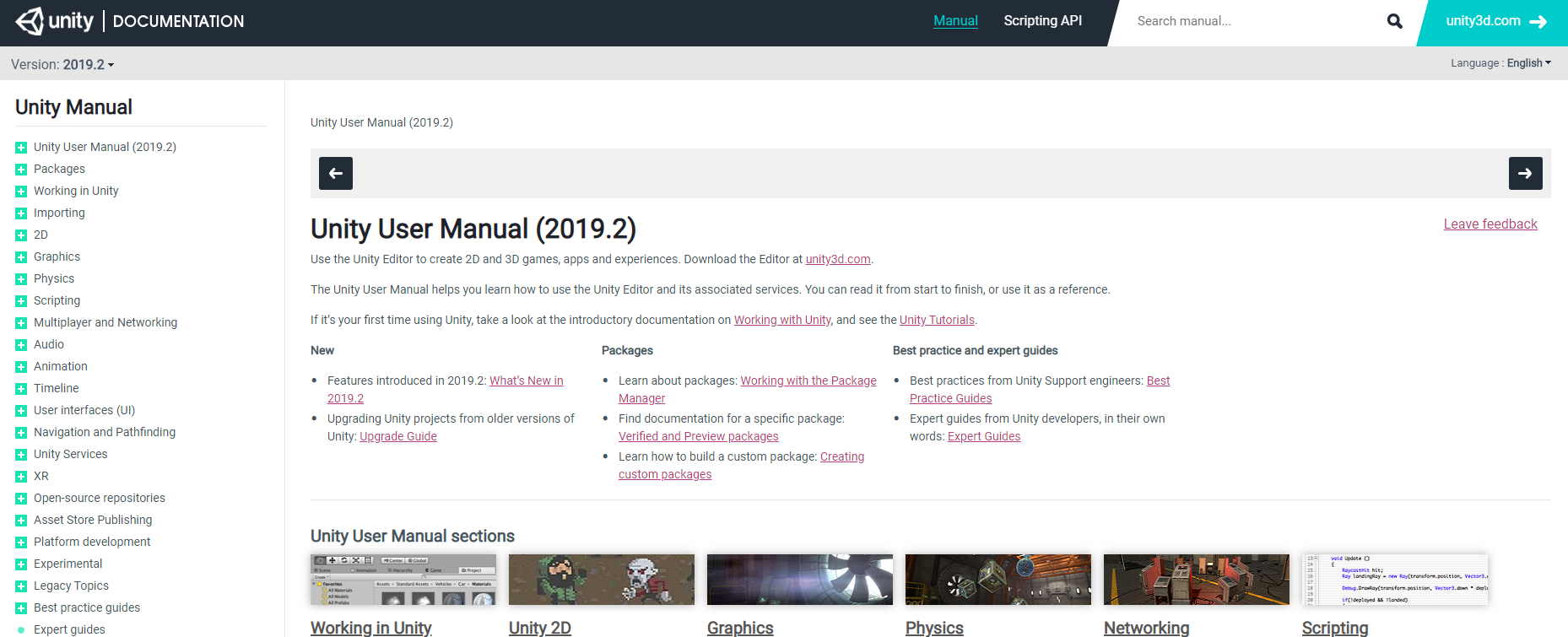Image resolution: width=1568 pixels, height=637 pixels.
Task: Open Working in Unity section heading link
Action: pos(371,628)
